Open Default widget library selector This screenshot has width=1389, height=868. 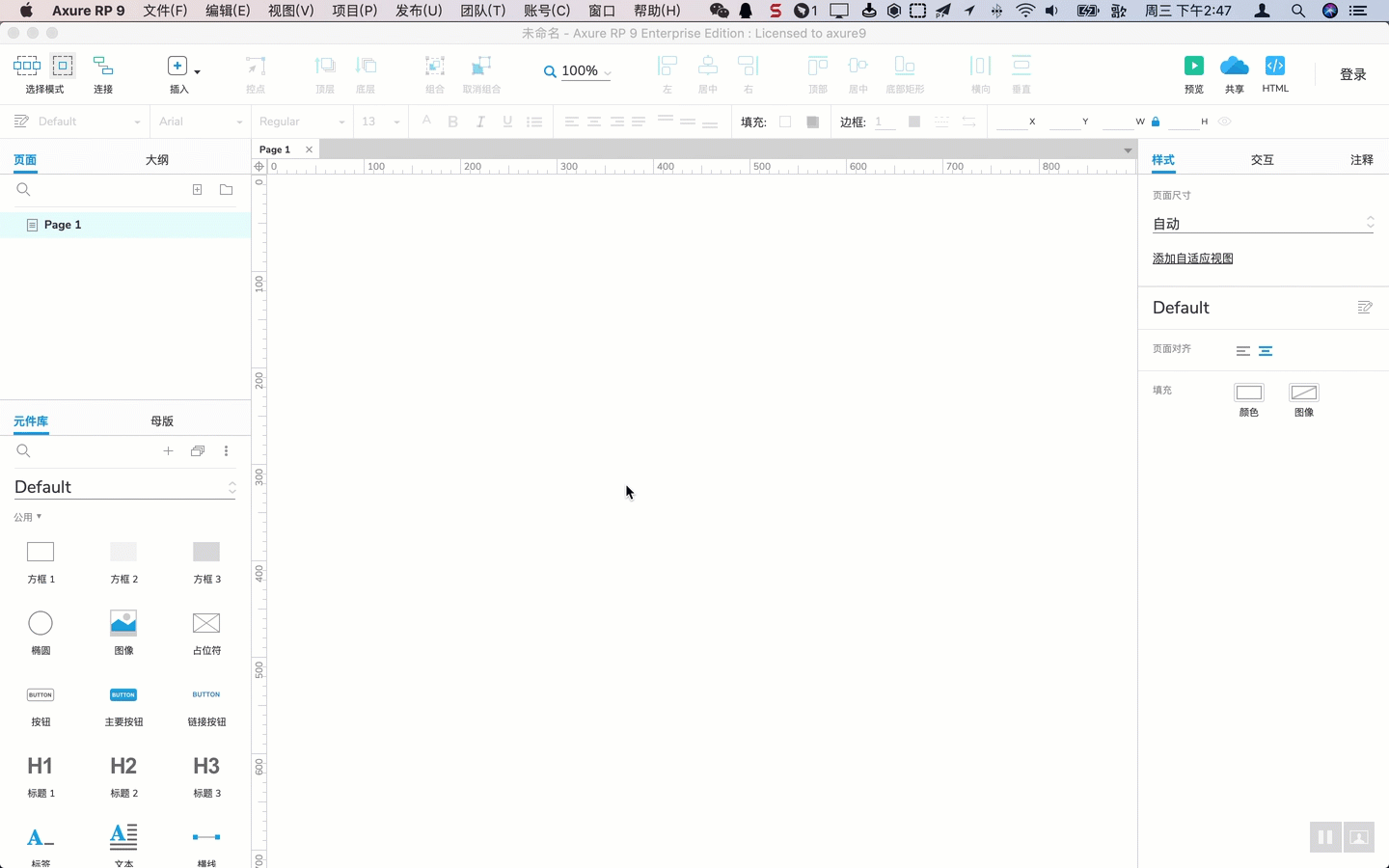(125, 487)
